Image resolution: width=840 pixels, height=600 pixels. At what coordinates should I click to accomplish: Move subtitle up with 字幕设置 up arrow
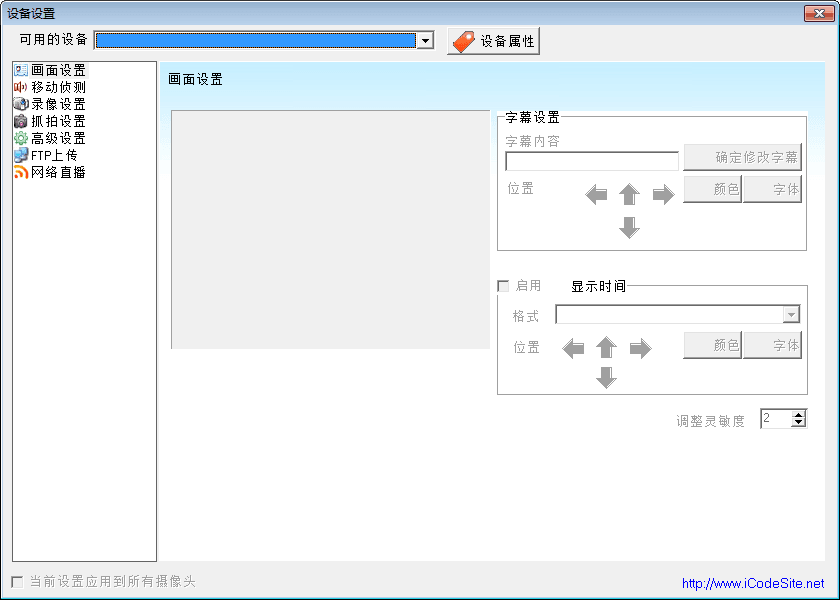tap(629, 194)
